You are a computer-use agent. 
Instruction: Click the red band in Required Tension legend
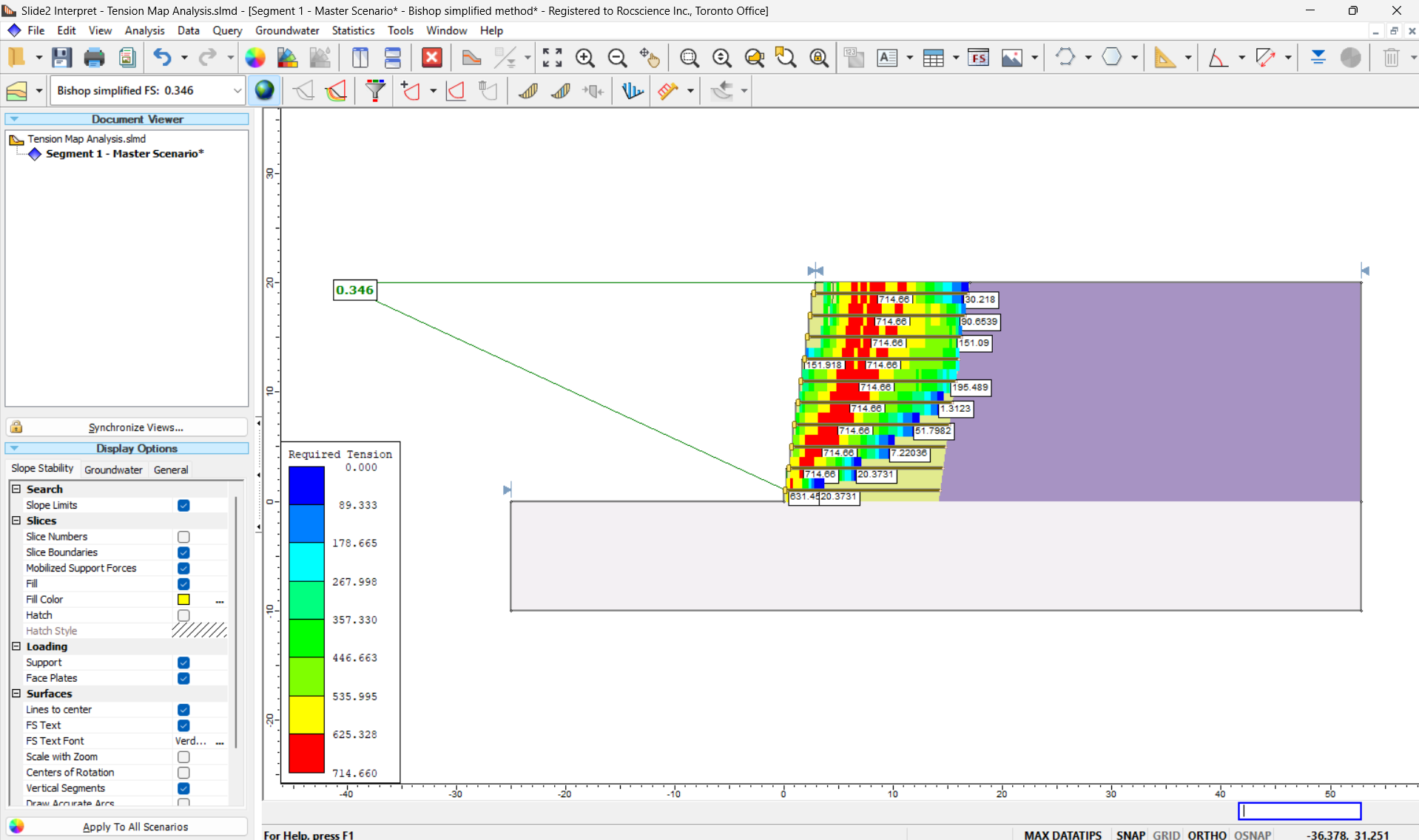click(x=306, y=753)
